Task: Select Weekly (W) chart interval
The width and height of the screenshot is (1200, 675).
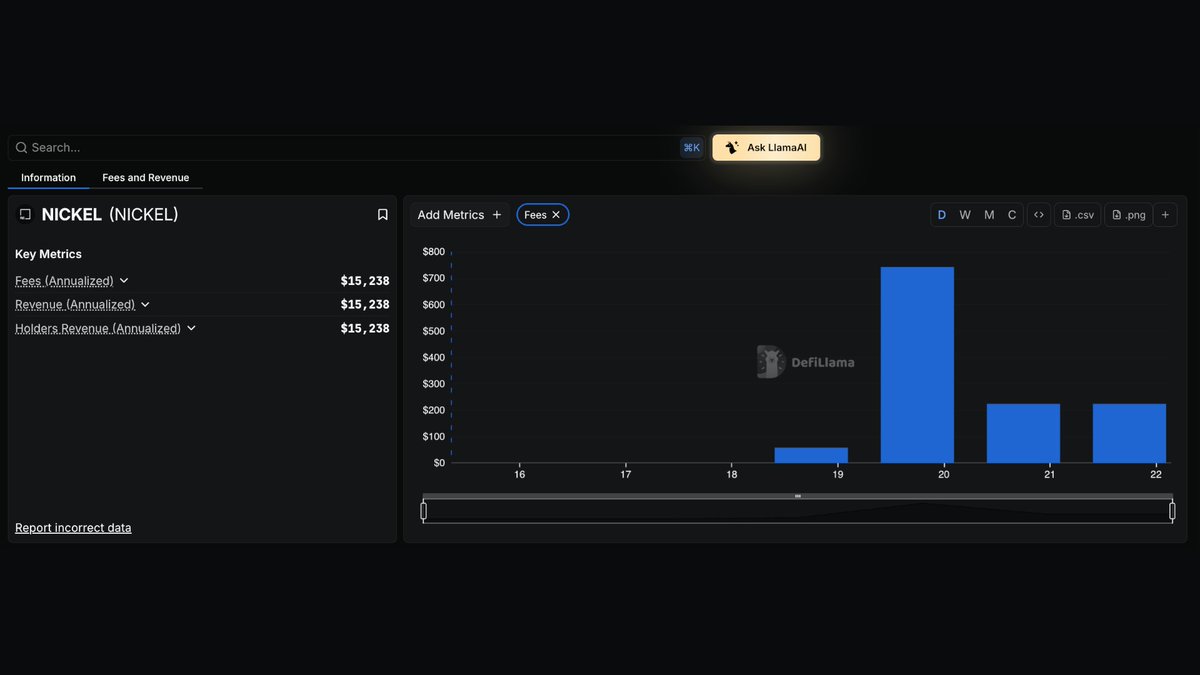Action: pyautogui.click(x=965, y=215)
